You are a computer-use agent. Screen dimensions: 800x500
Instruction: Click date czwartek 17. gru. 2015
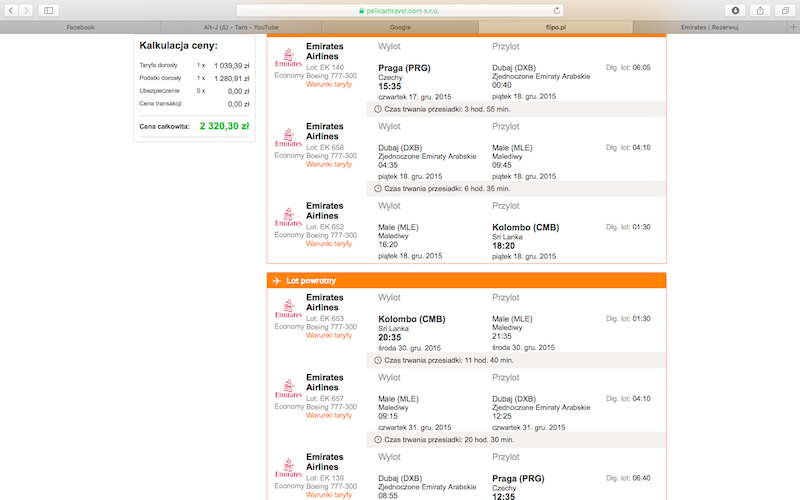(414, 97)
